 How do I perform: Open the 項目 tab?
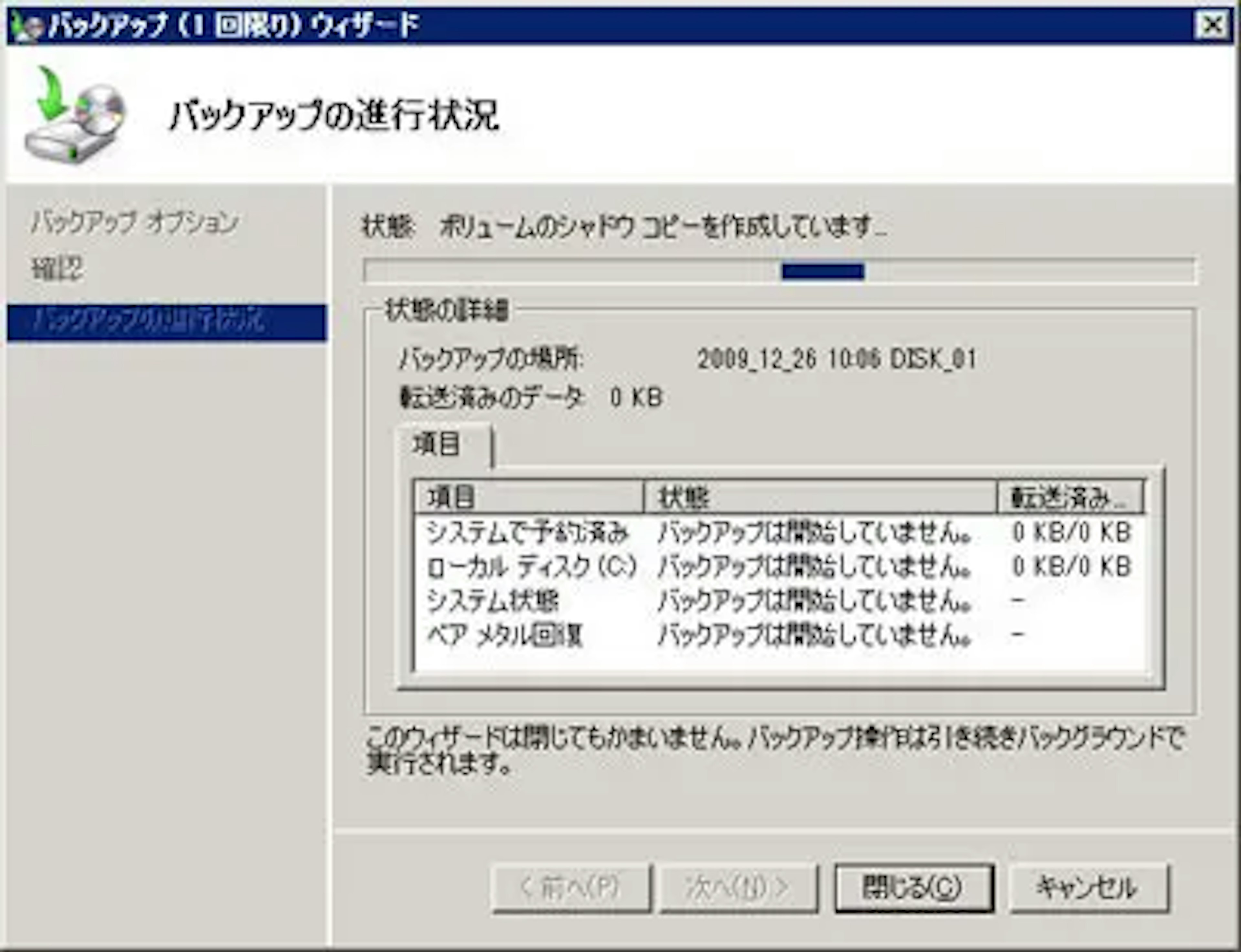pos(437,445)
